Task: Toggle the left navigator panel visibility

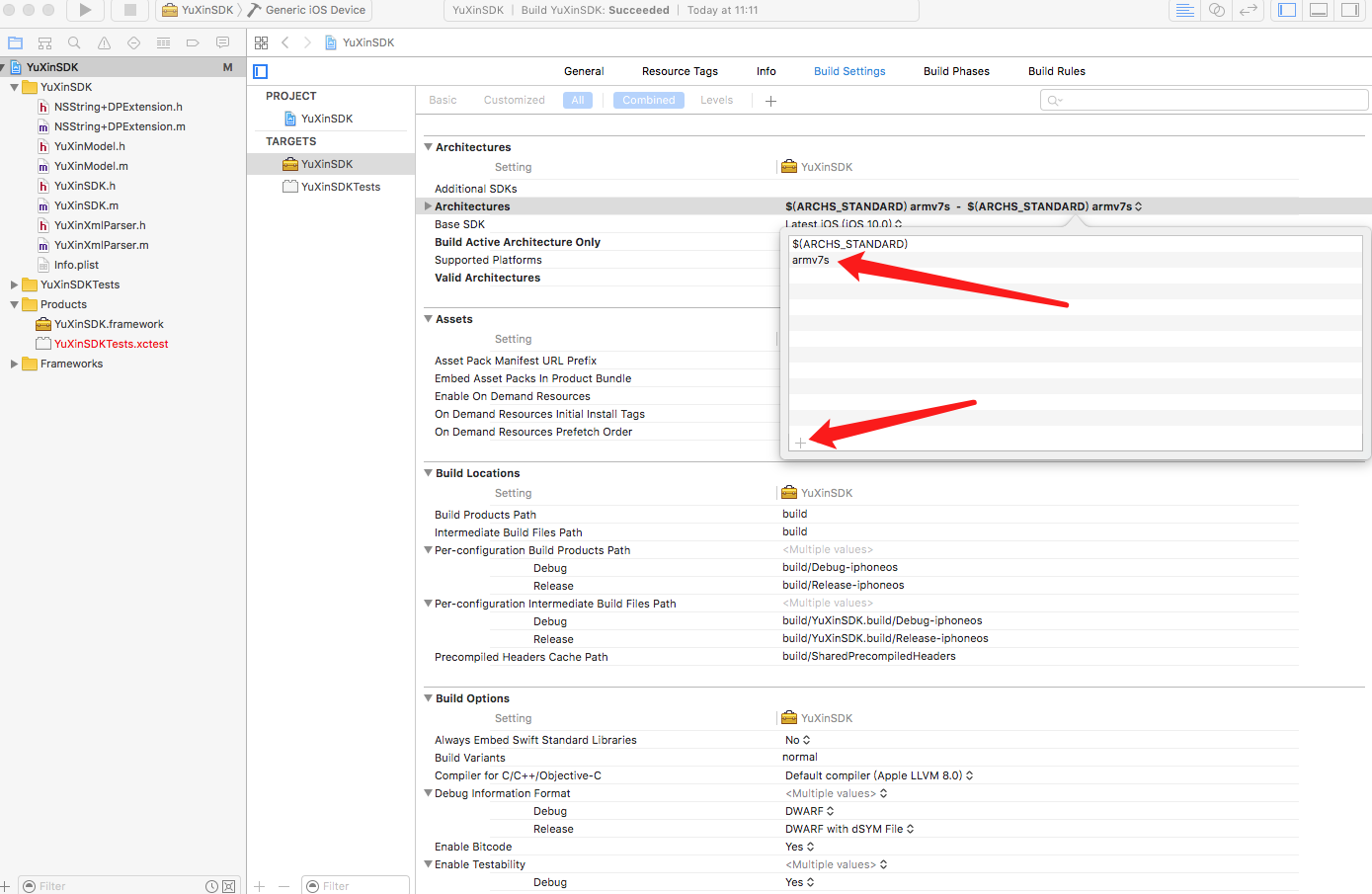Action: tap(1286, 10)
